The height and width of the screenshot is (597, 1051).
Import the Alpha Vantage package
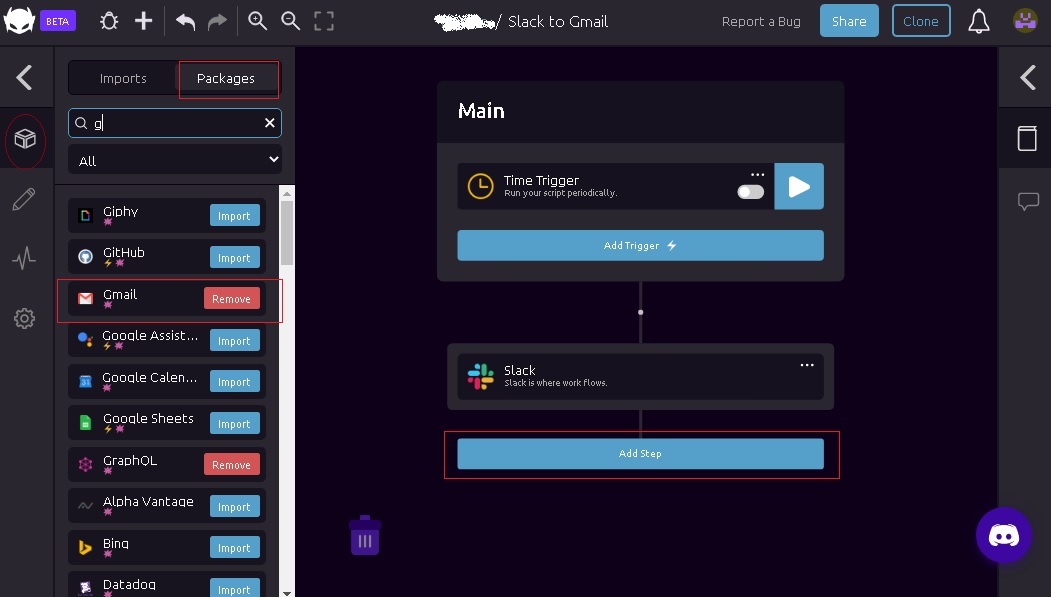tap(235, 507)
